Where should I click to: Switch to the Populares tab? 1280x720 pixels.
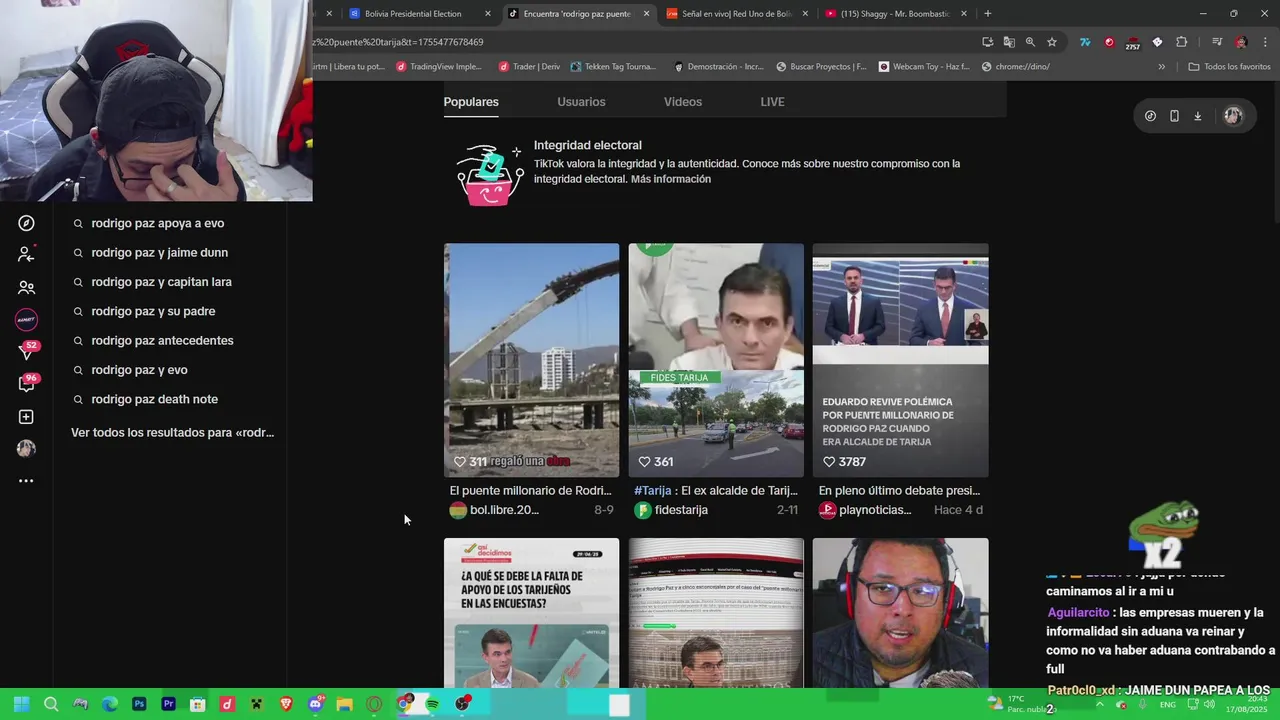point(471,102)
